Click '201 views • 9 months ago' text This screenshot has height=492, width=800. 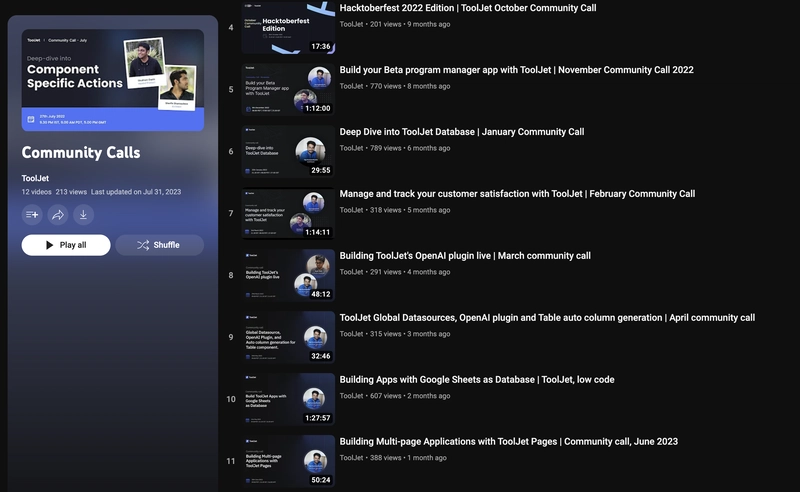(410, 24)
